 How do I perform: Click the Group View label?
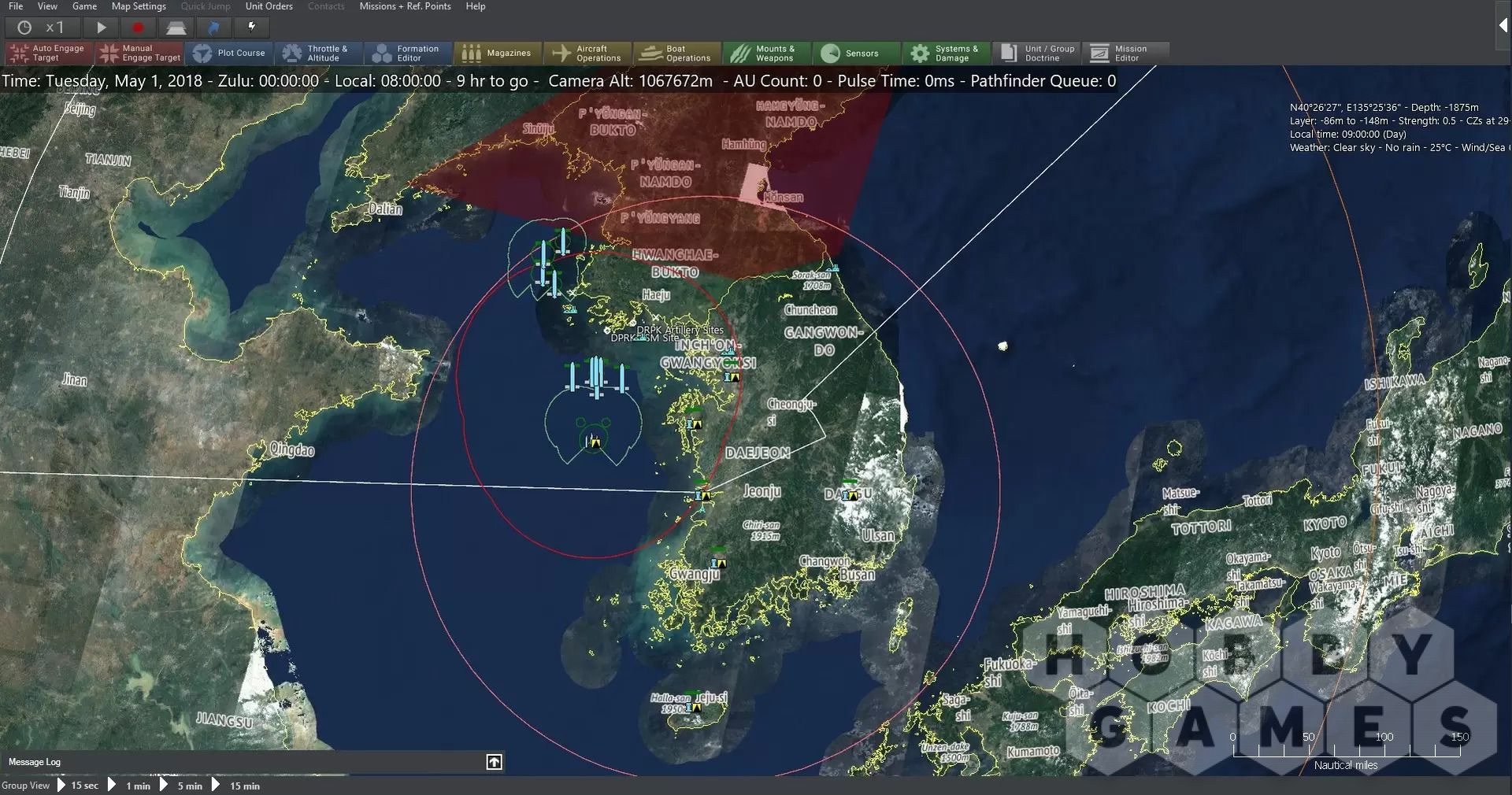pos(25,786)
